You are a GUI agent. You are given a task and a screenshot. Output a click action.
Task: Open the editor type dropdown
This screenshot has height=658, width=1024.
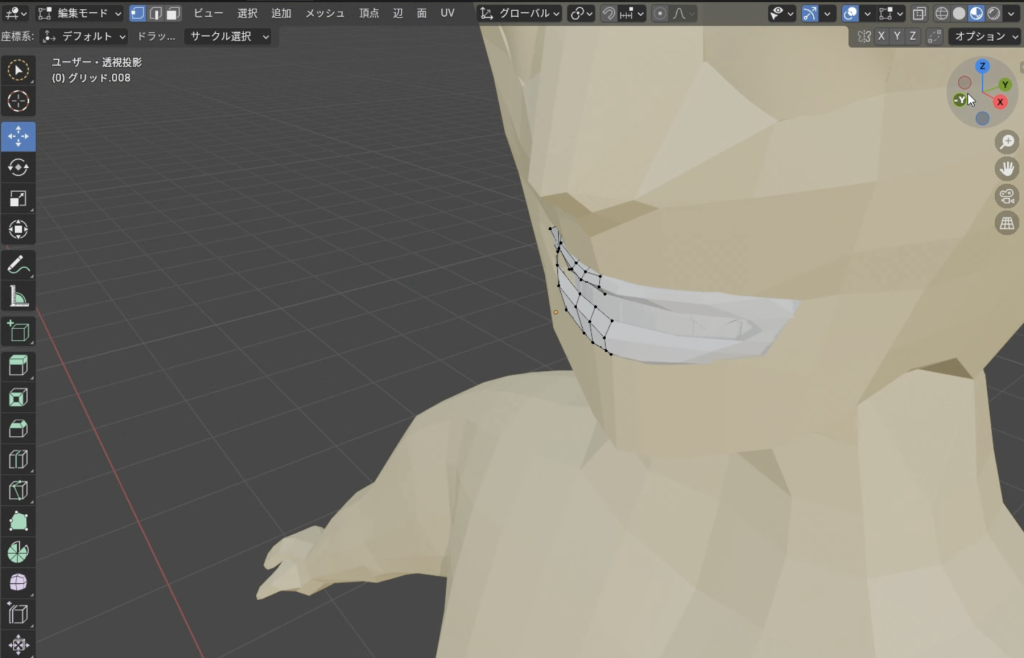coord(16,13)
